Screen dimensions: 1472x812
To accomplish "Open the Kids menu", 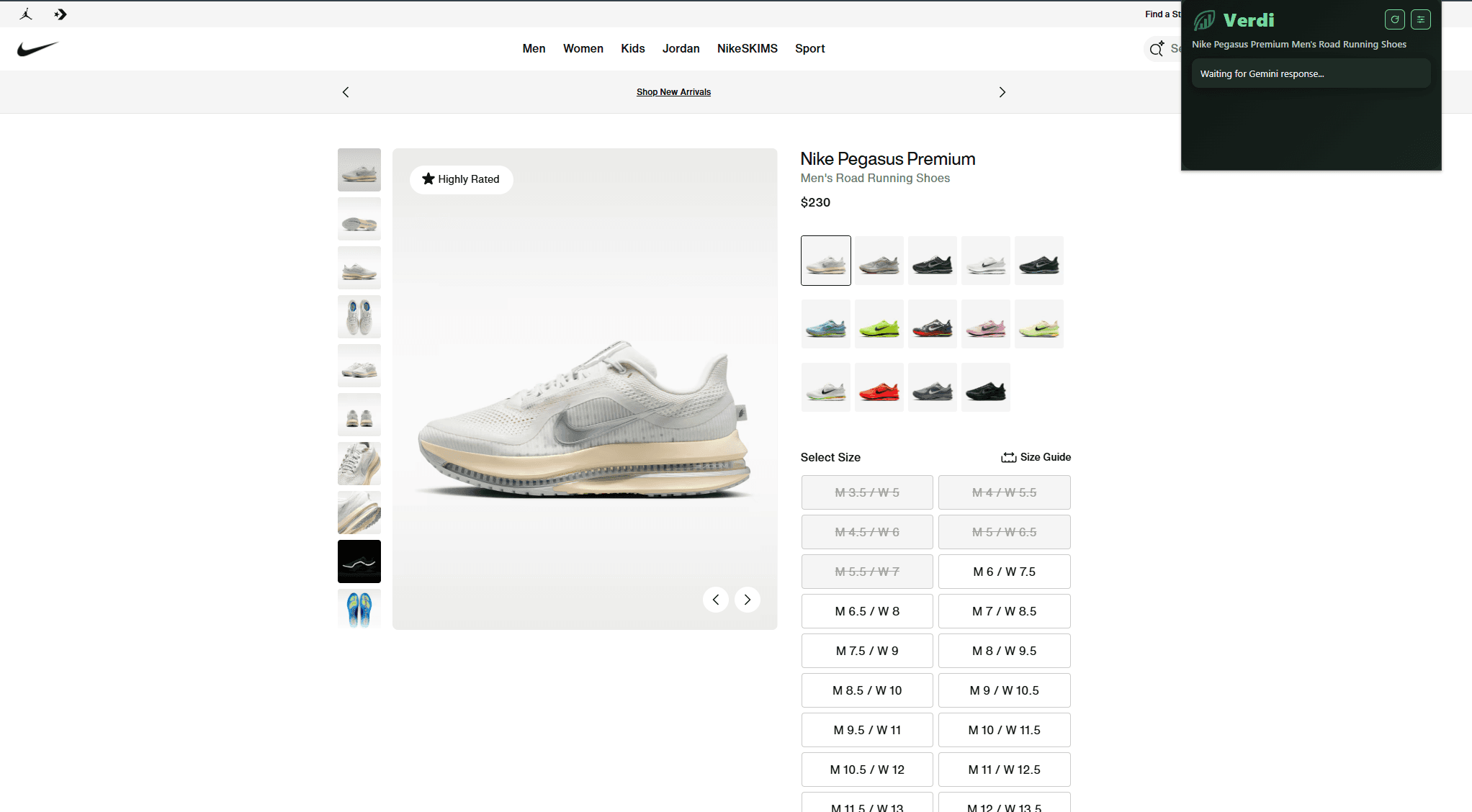I will tap(633, 48).
